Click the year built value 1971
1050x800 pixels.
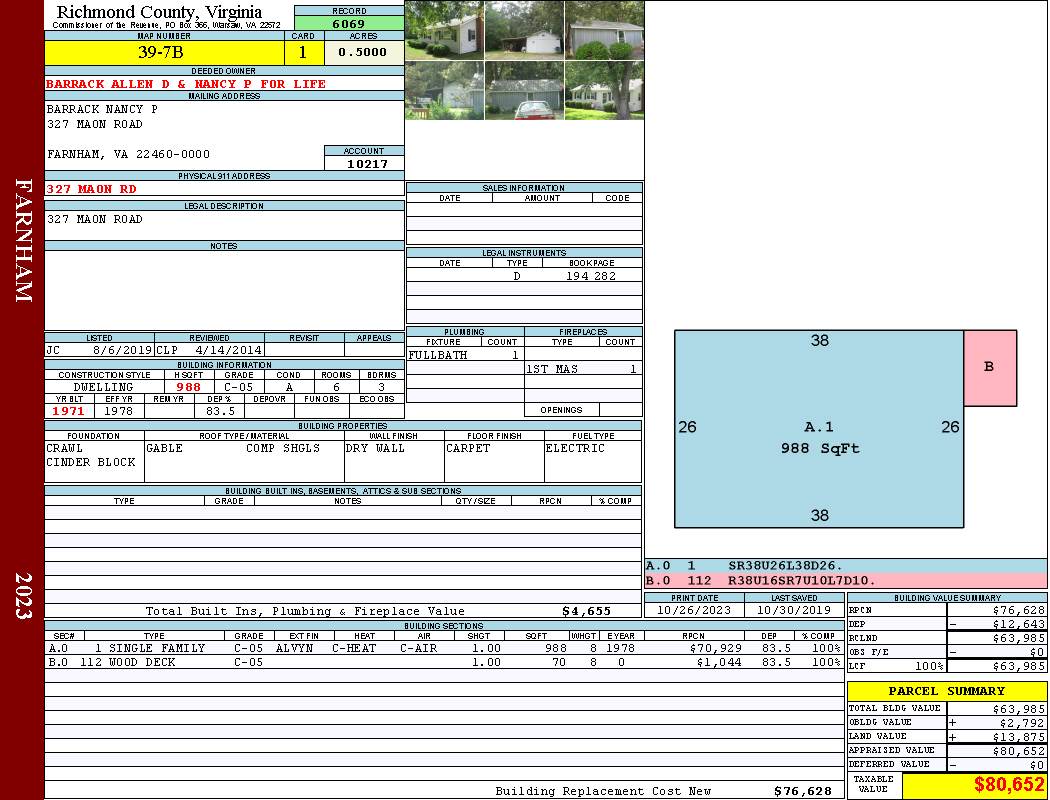[68, 411]
